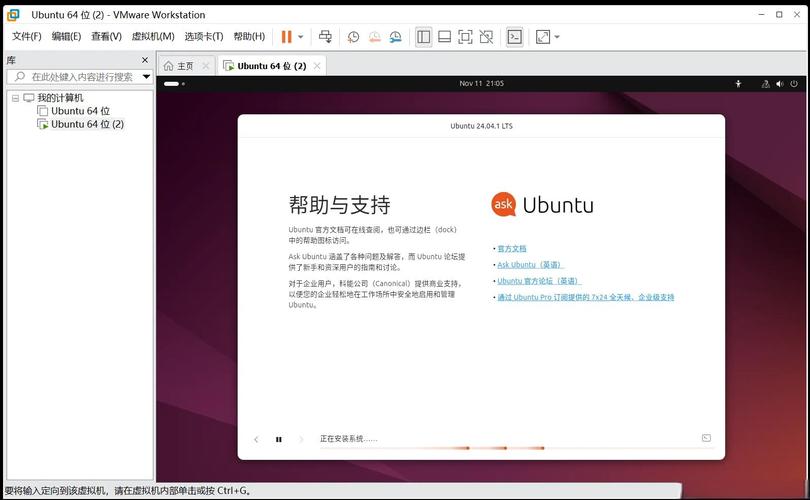Screen dimensions: 810x500
Task: Select the Ubuntu 64 位 (2) tab
Action: pos(272,66)
